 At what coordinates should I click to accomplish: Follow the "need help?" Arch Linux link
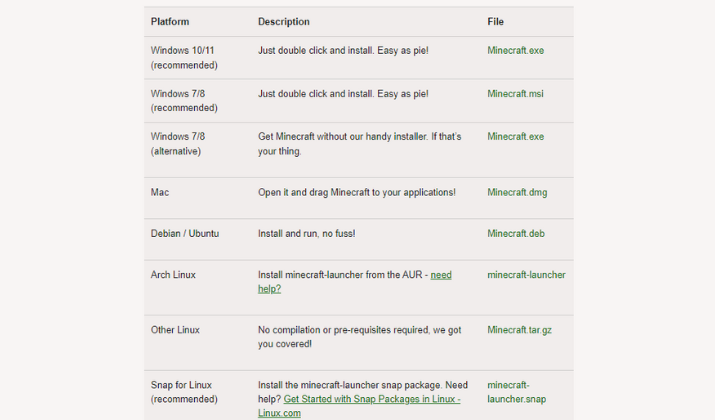[355, 282]
